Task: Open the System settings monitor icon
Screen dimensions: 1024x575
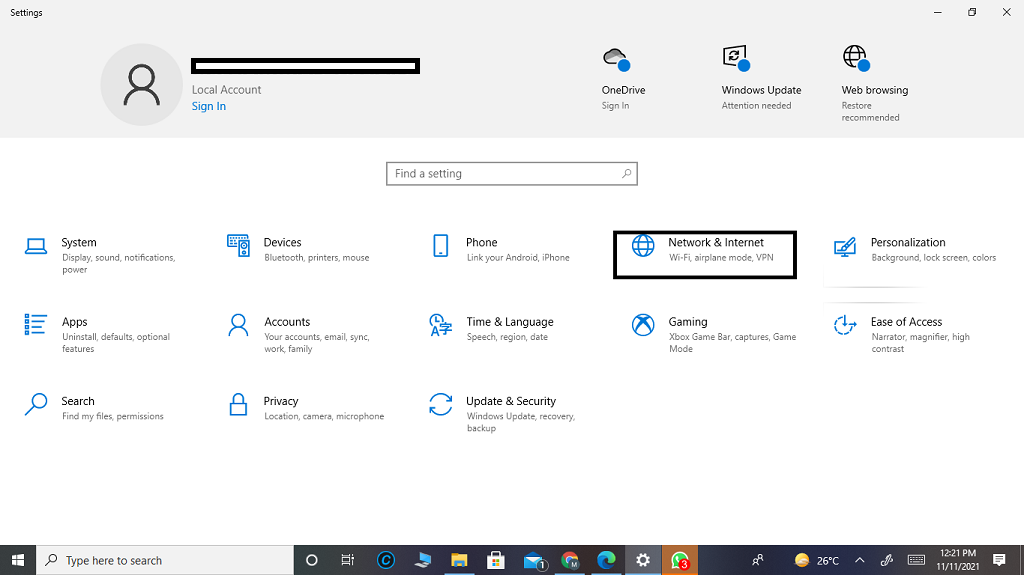Action: pos(36,245)
